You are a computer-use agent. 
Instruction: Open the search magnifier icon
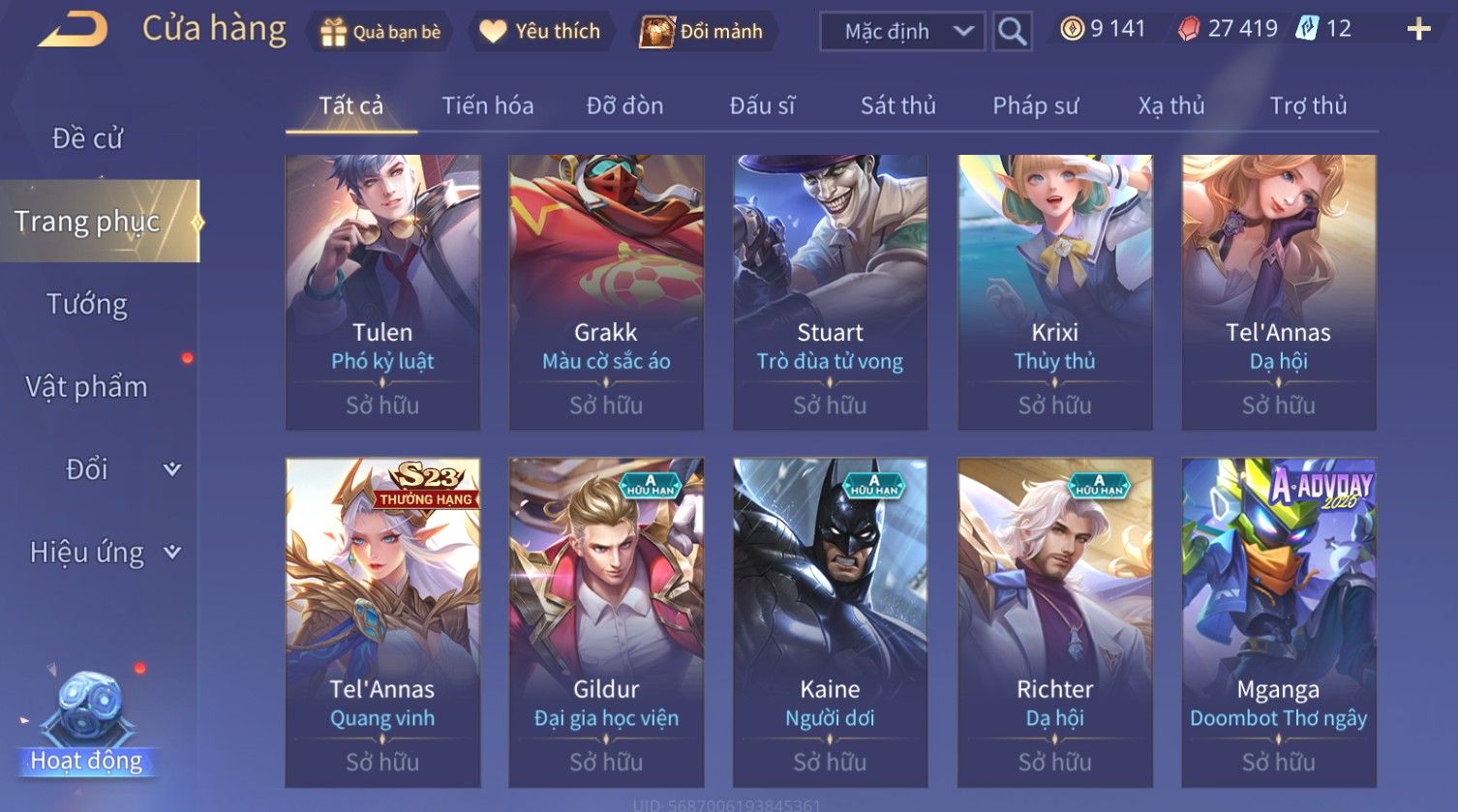coord(1012,32)
